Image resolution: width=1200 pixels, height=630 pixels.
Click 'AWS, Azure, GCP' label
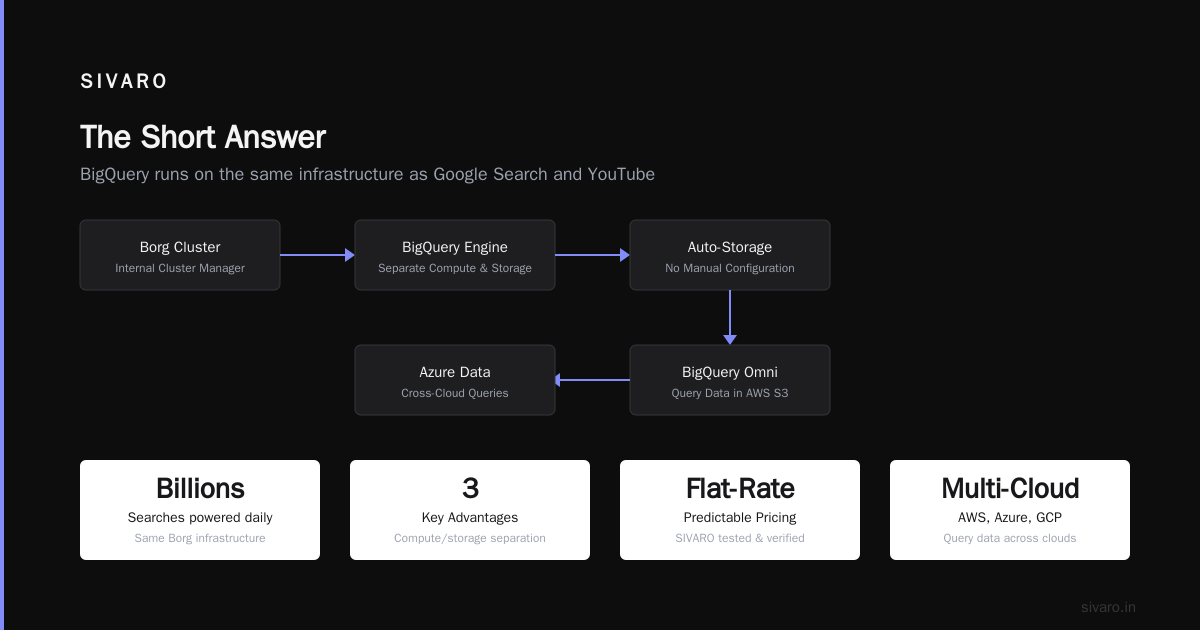(x=1010, y=518)
